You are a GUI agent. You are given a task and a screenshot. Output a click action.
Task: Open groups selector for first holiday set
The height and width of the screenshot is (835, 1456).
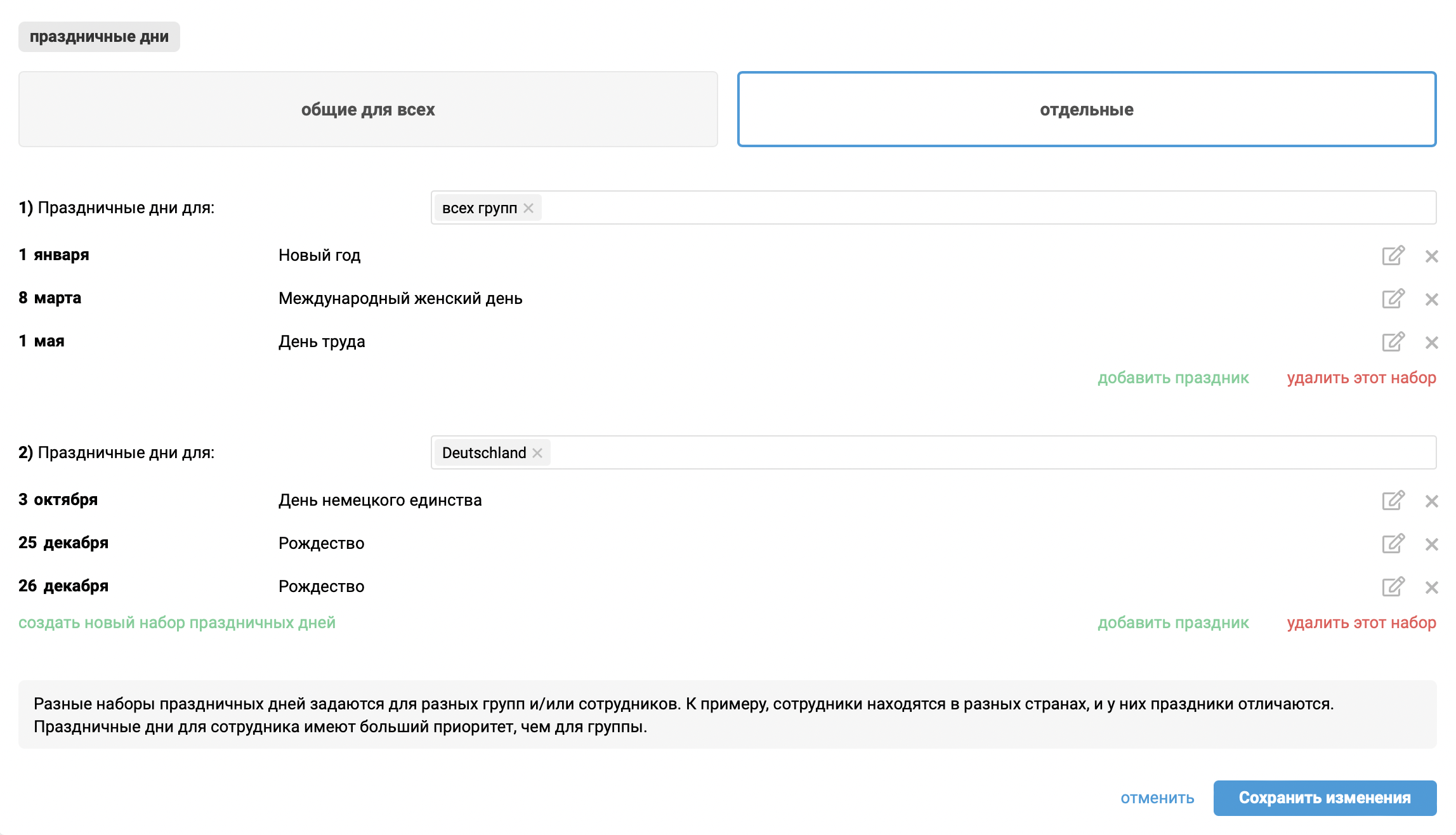point(952,208)
